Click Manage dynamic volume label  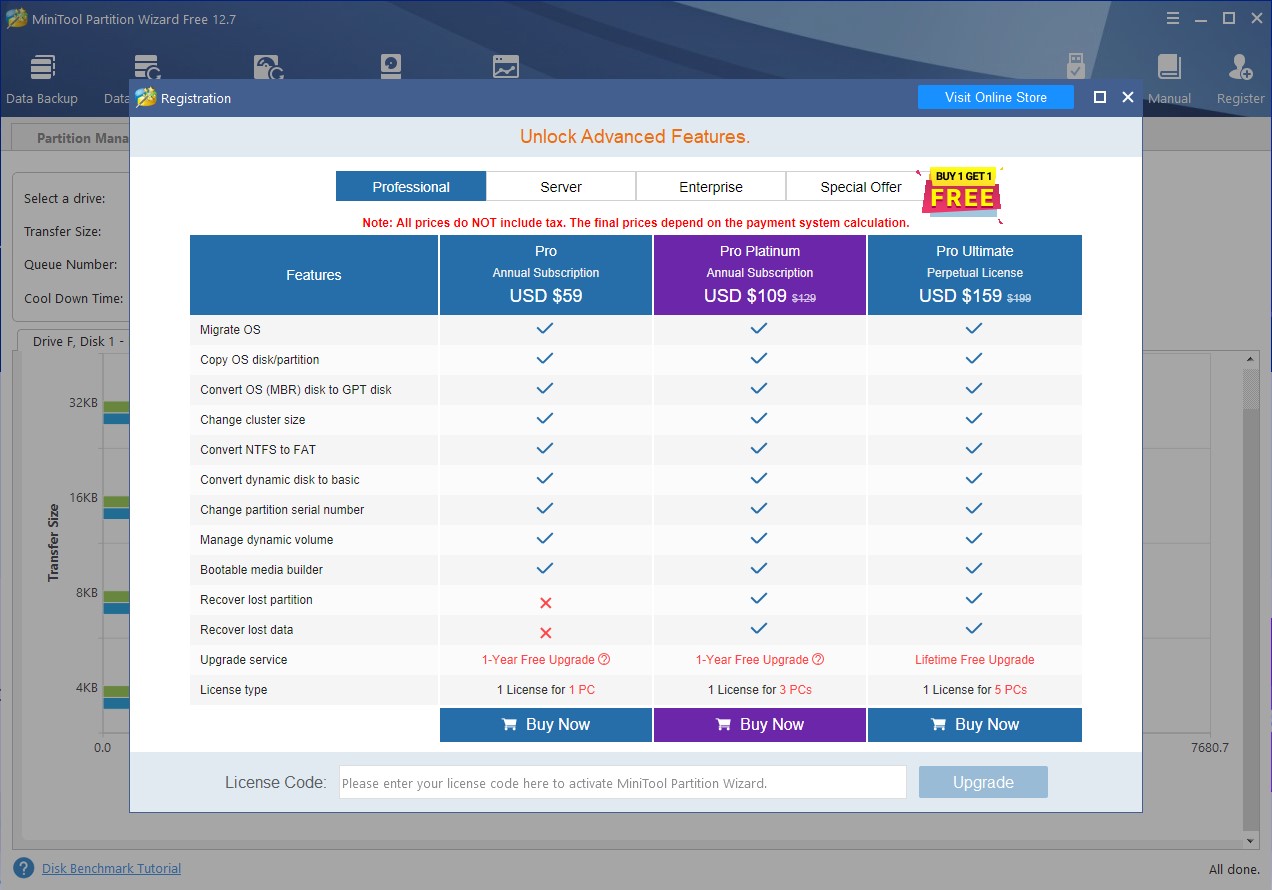click(267, 540)
